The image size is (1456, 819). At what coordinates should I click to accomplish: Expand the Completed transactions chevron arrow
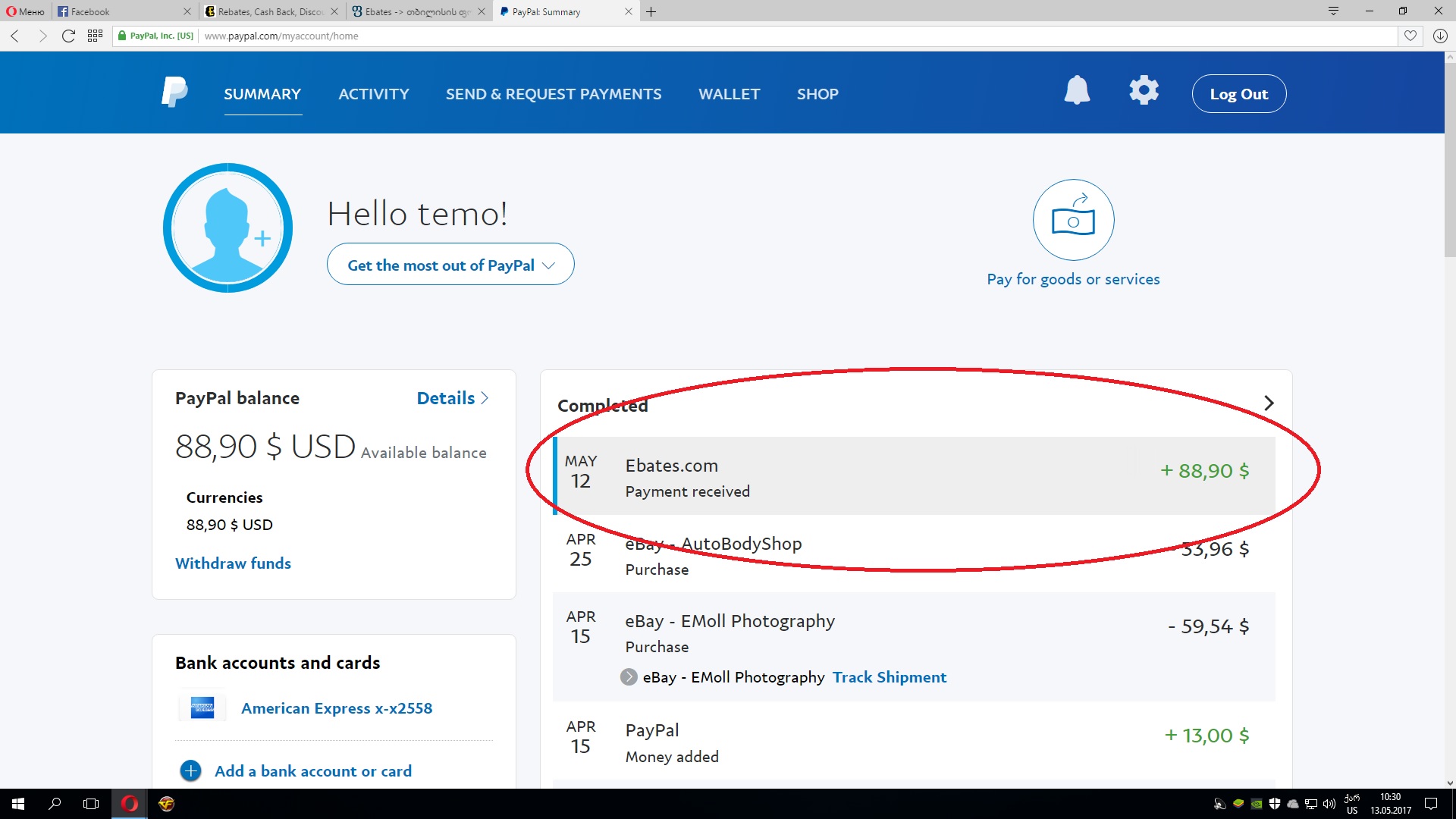click(1269, 403)
